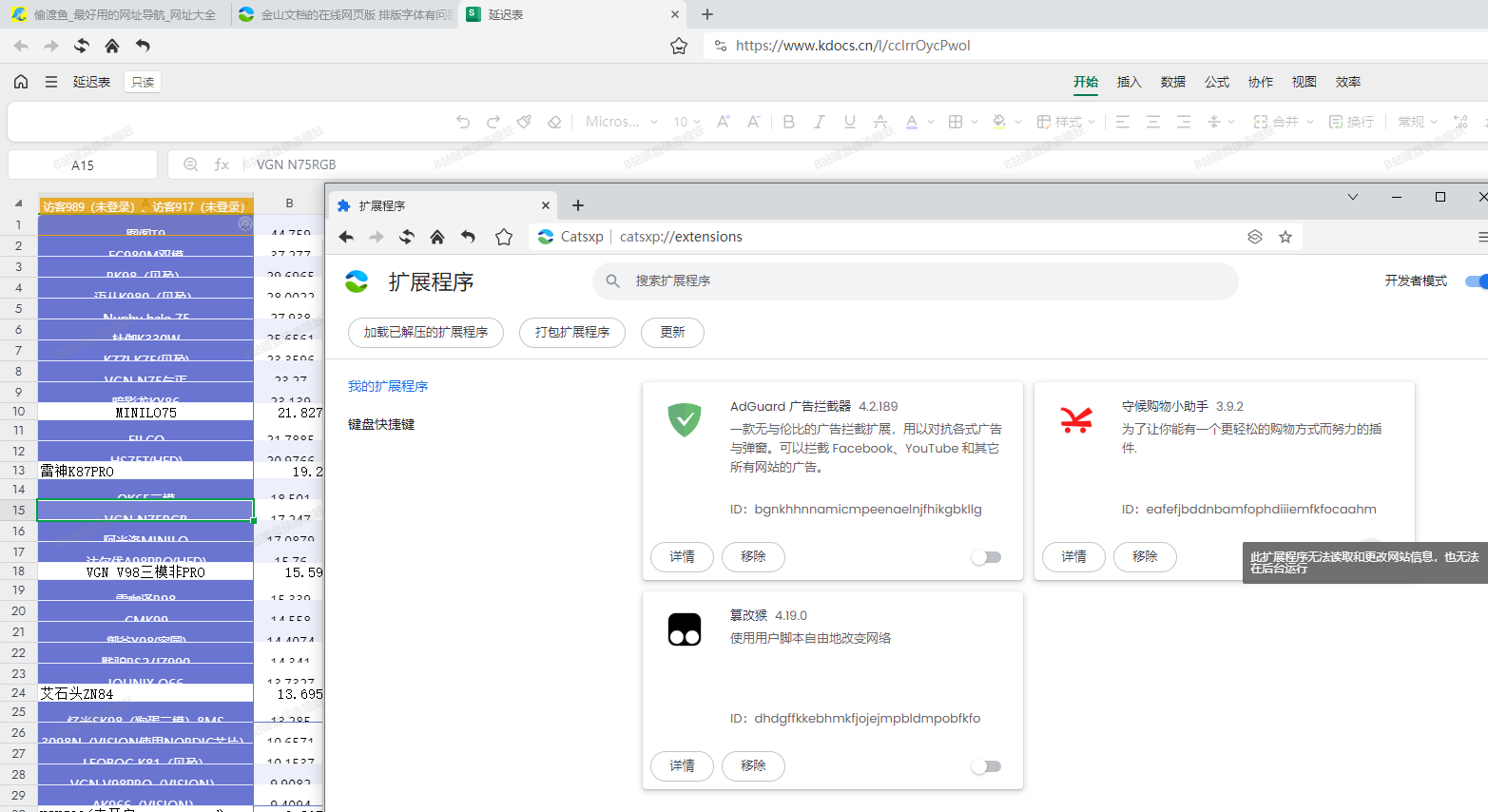This screenshot has width=1488, height=812.
Task: Turn off 开发者模式 switch
Action: (x=1475, y=281)
